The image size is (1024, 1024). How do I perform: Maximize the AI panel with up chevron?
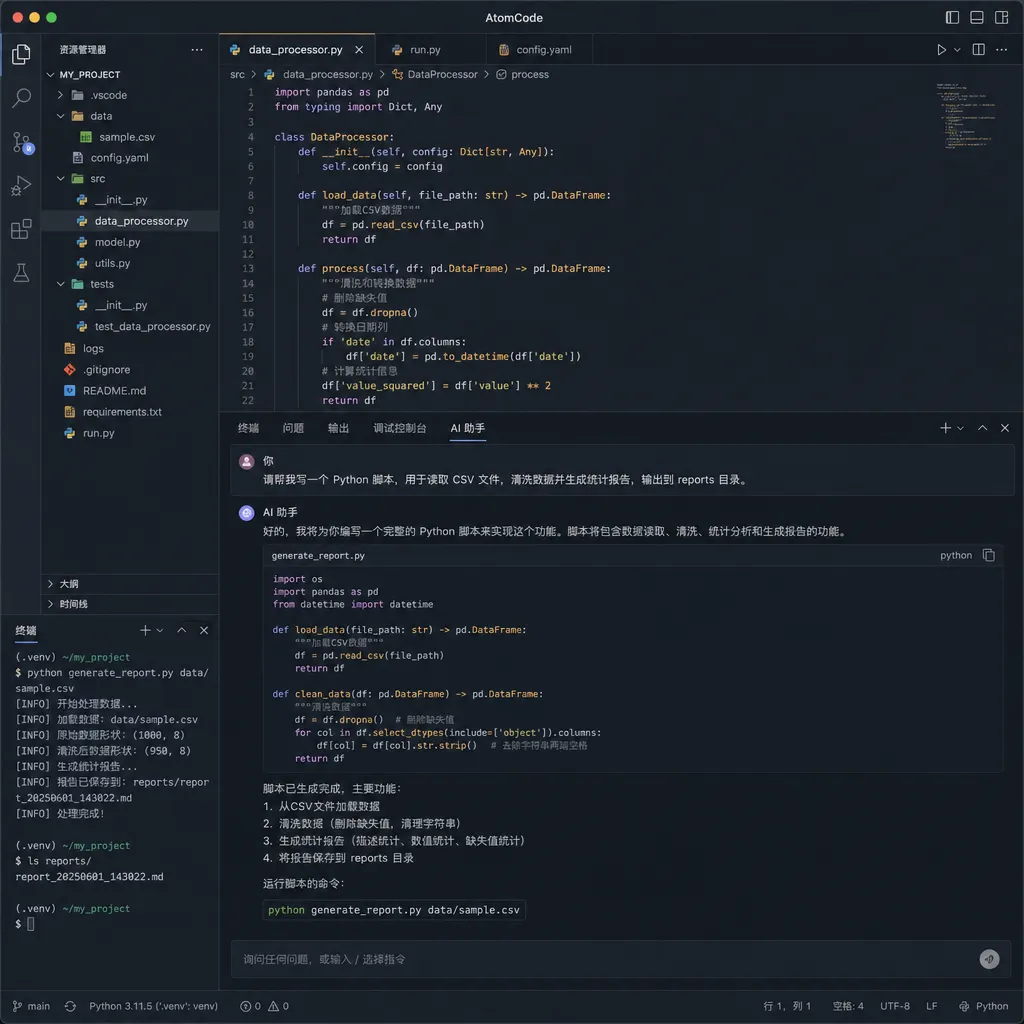982,428
